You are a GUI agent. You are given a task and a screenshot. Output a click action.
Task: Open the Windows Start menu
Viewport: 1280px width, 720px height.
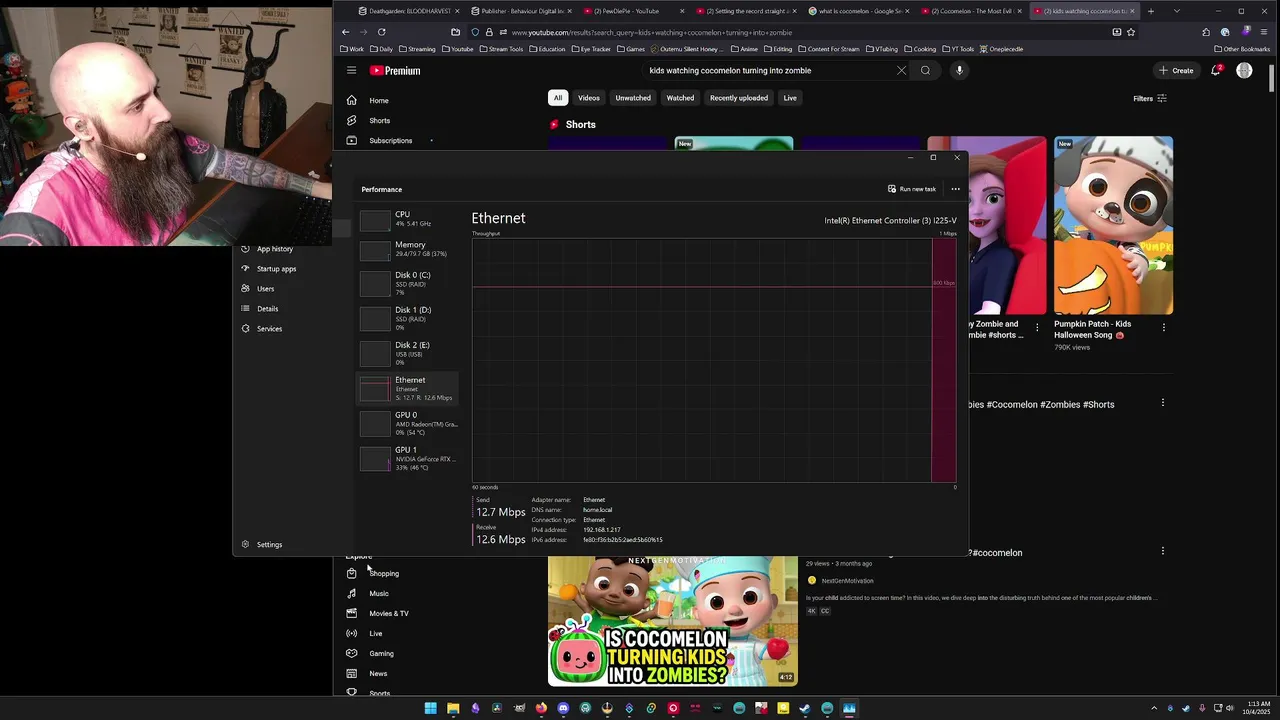pos(431,708)
